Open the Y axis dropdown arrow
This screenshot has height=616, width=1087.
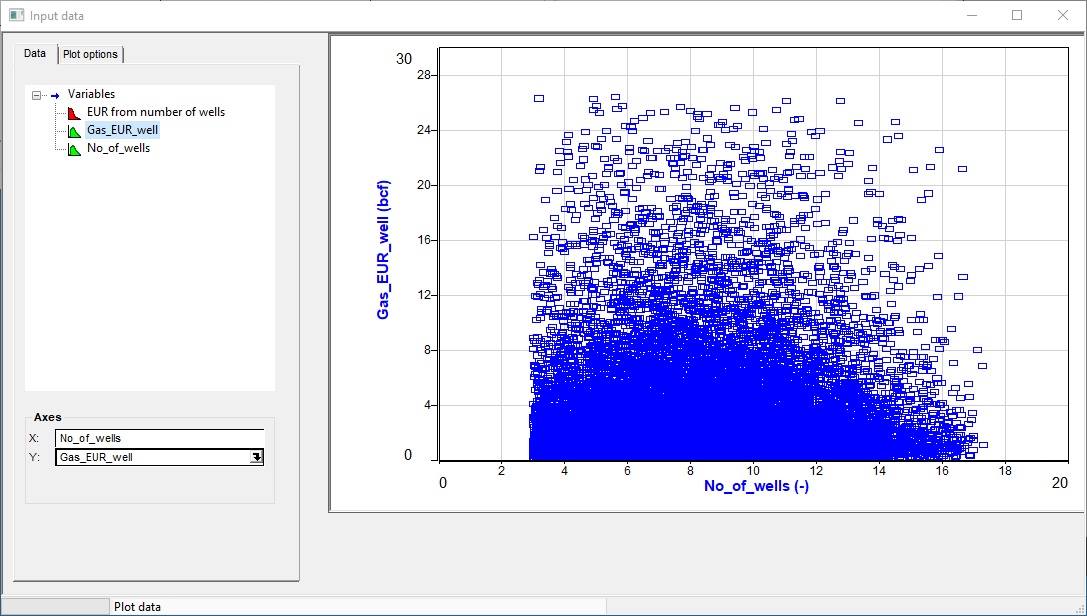coord(256,457)
